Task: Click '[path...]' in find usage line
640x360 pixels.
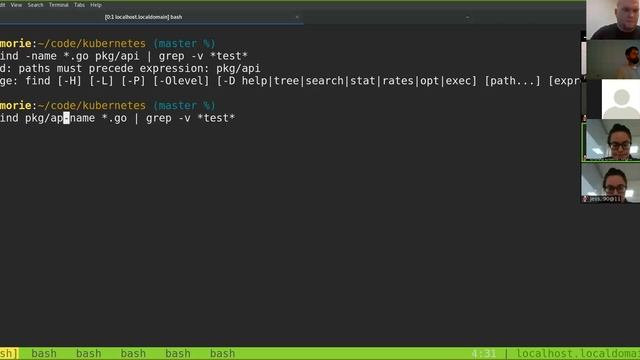Action: click(x=512, y=81)
